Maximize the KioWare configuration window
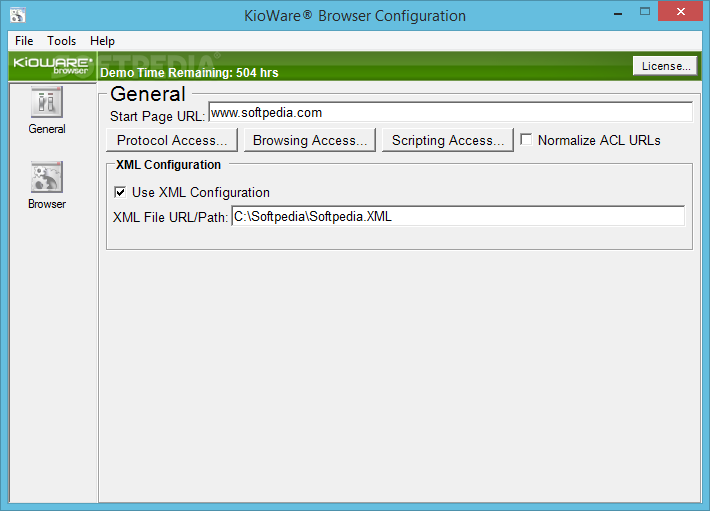 (x=645, y=12)
